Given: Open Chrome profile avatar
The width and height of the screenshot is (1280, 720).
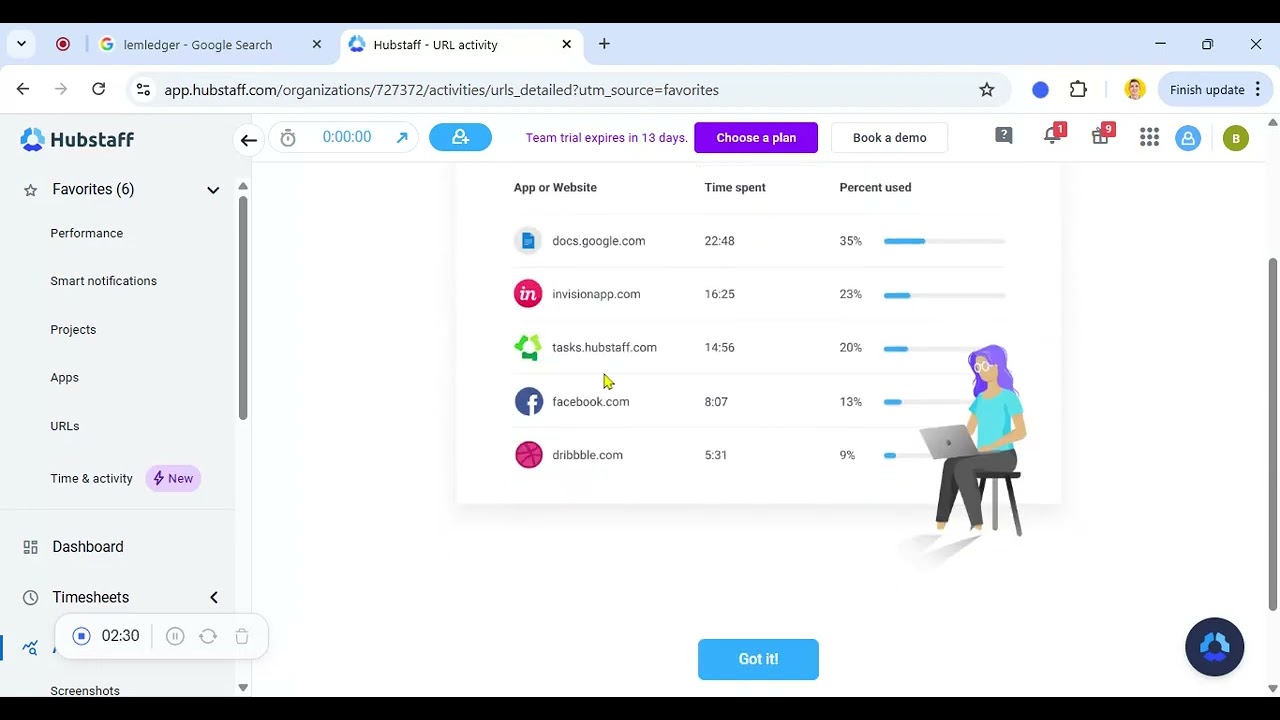Looking at the screenshot, I should (1134, 90).
